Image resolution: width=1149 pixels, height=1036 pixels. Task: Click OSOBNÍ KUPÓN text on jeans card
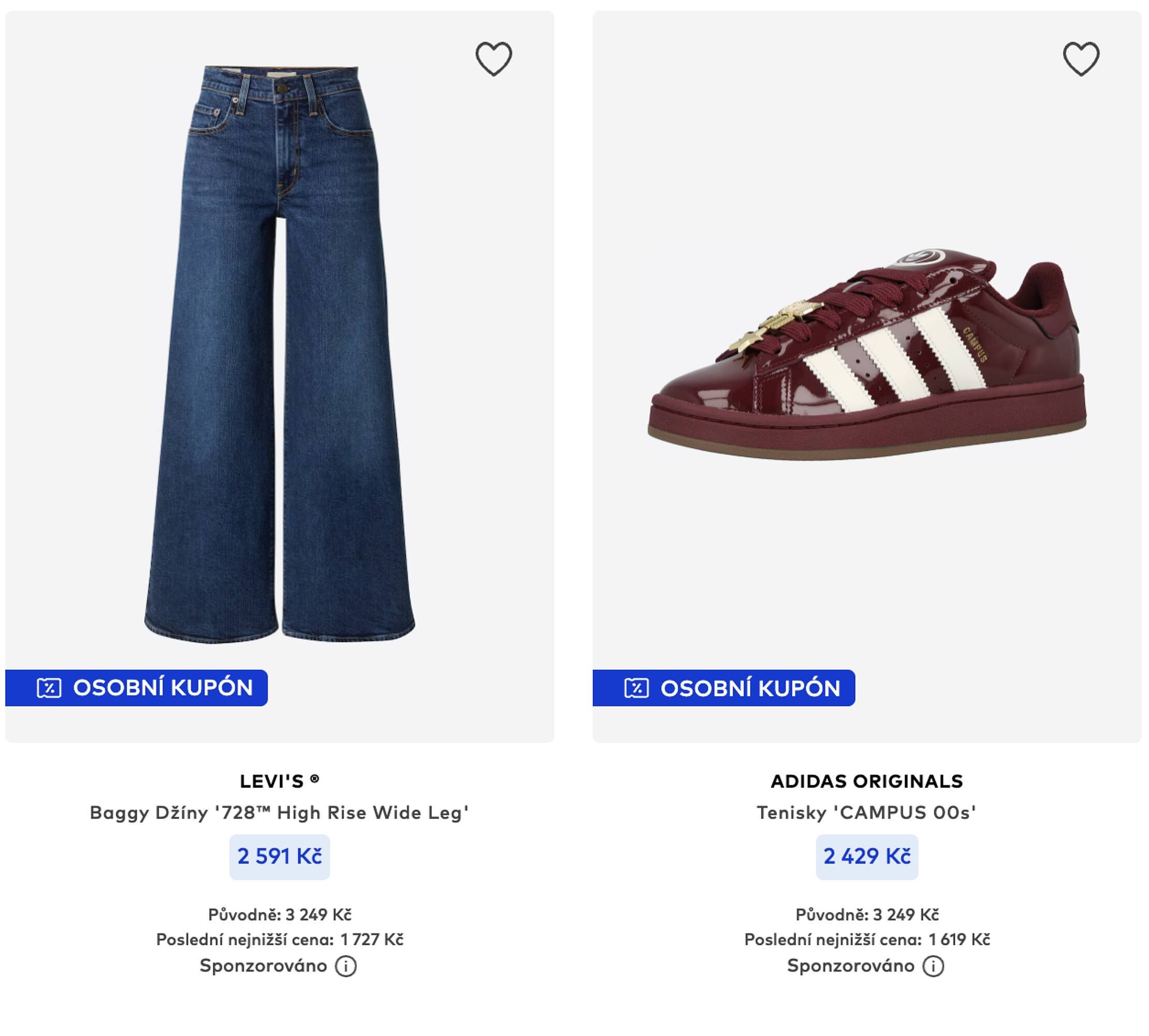point(163,687)
